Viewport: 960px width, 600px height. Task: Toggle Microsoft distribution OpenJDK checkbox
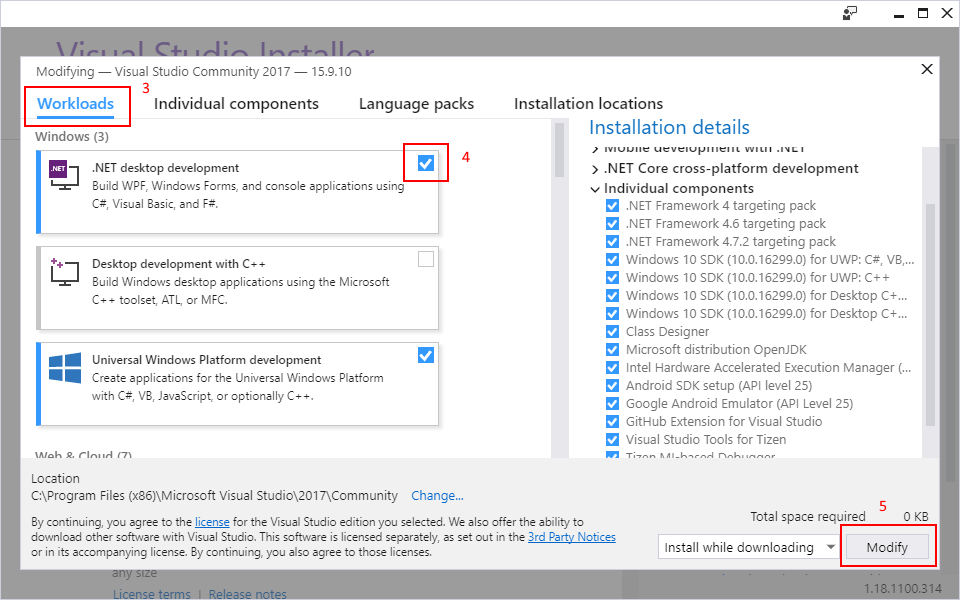pos(612,350)
